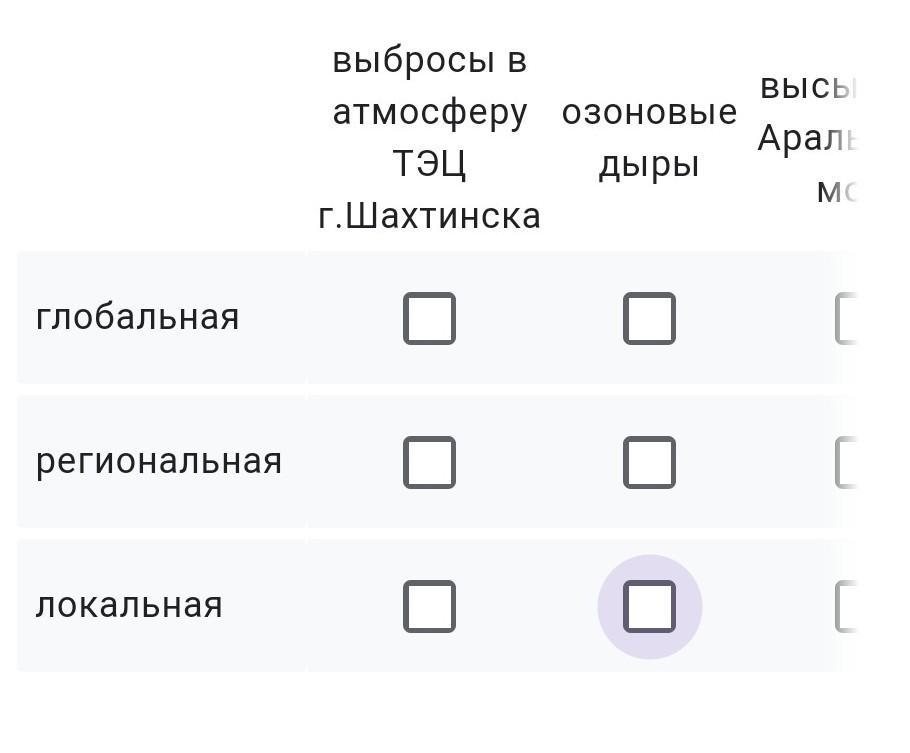
Task: Tick региональная under озоновые дыры
Action: (x=649, y=462)
